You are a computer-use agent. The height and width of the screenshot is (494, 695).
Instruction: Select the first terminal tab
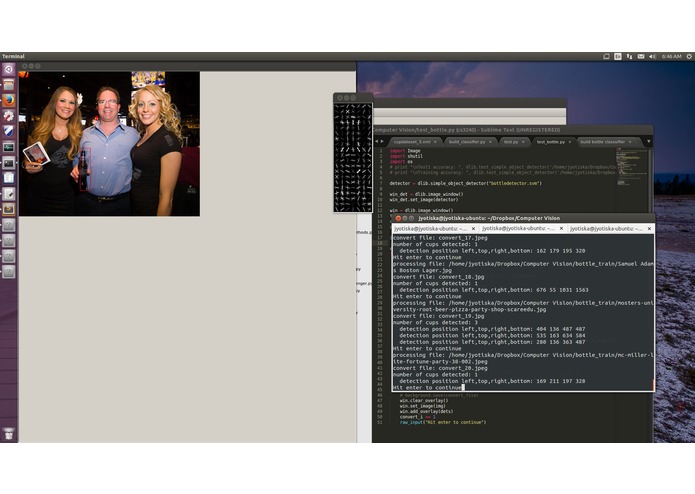(435, 229)
